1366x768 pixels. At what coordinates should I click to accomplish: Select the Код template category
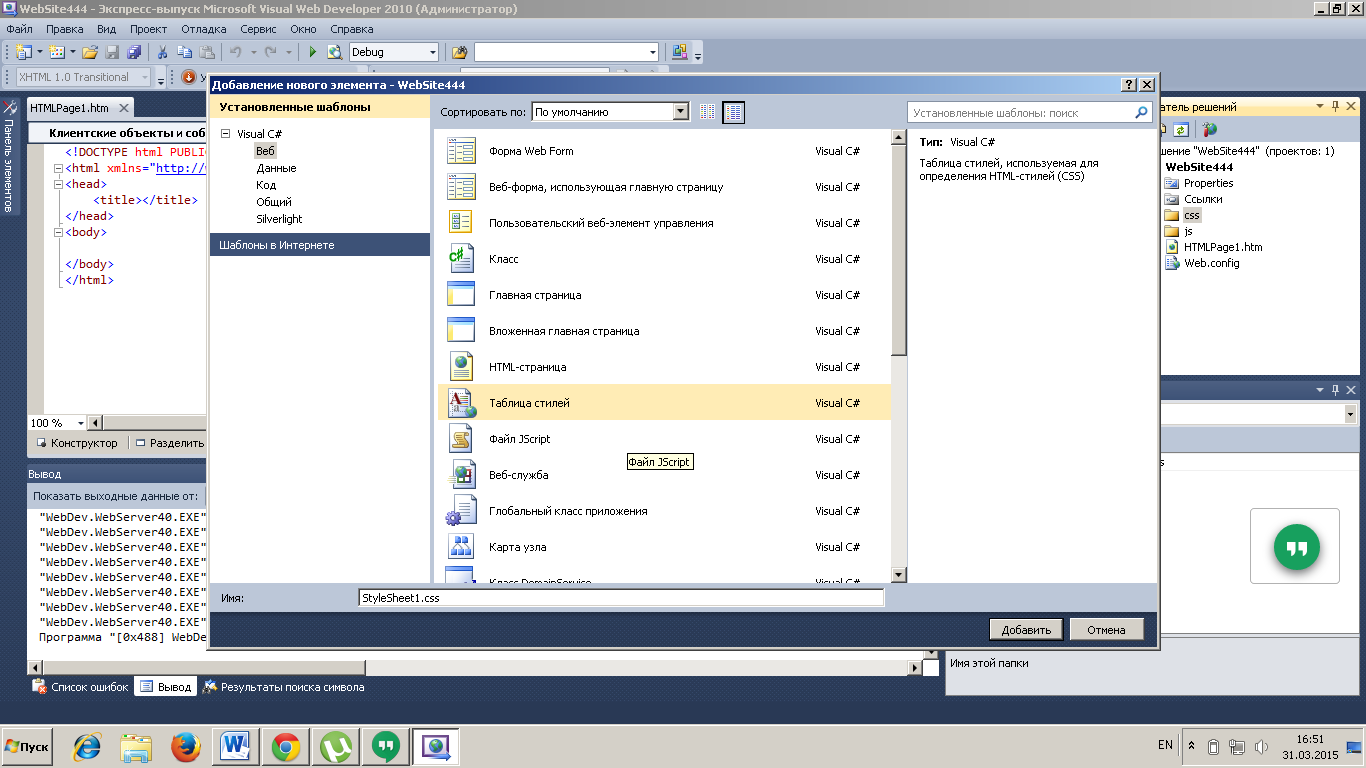point(266,185)
